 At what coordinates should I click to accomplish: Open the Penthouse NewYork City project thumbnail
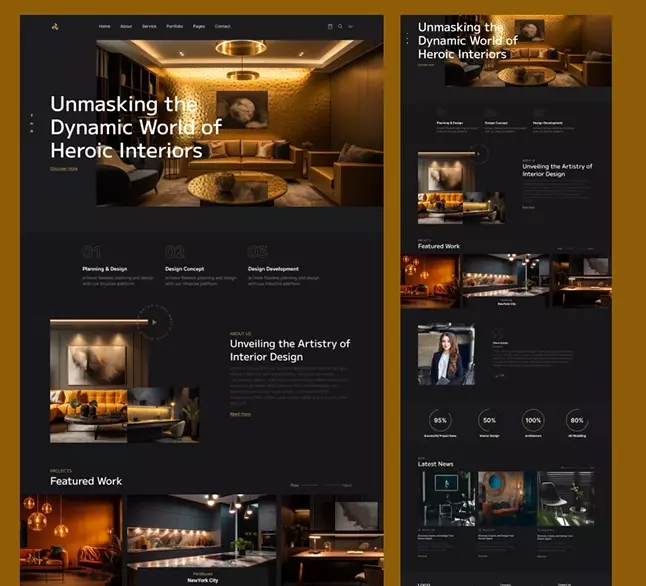point(202,540)
